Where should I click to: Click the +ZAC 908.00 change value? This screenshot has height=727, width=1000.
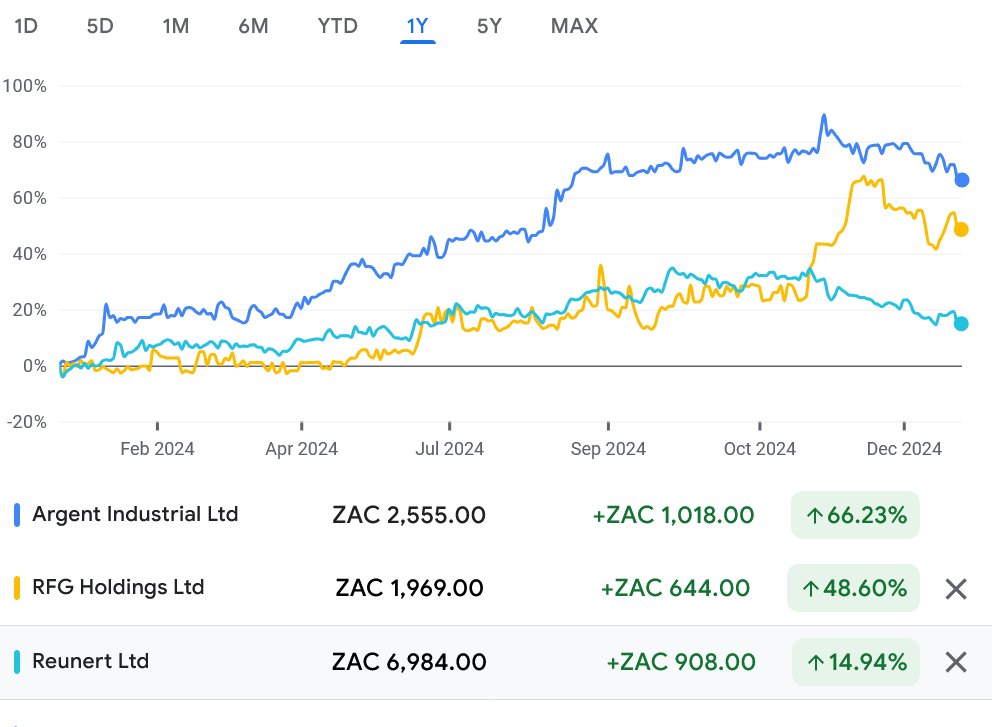tap(680, 662)
